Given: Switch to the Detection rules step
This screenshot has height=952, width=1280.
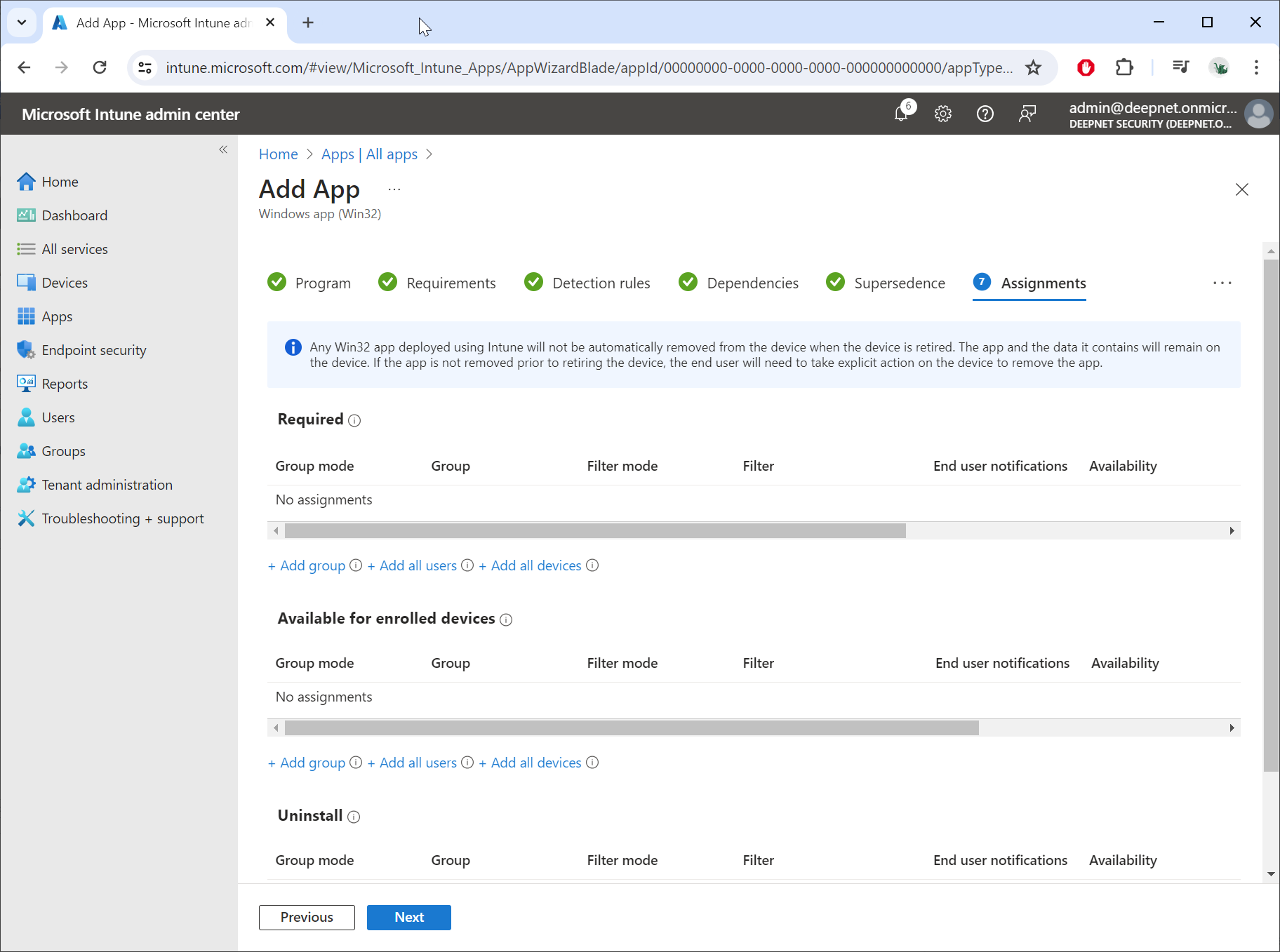Looking at the screenshot, I should [x=601, y=283].
